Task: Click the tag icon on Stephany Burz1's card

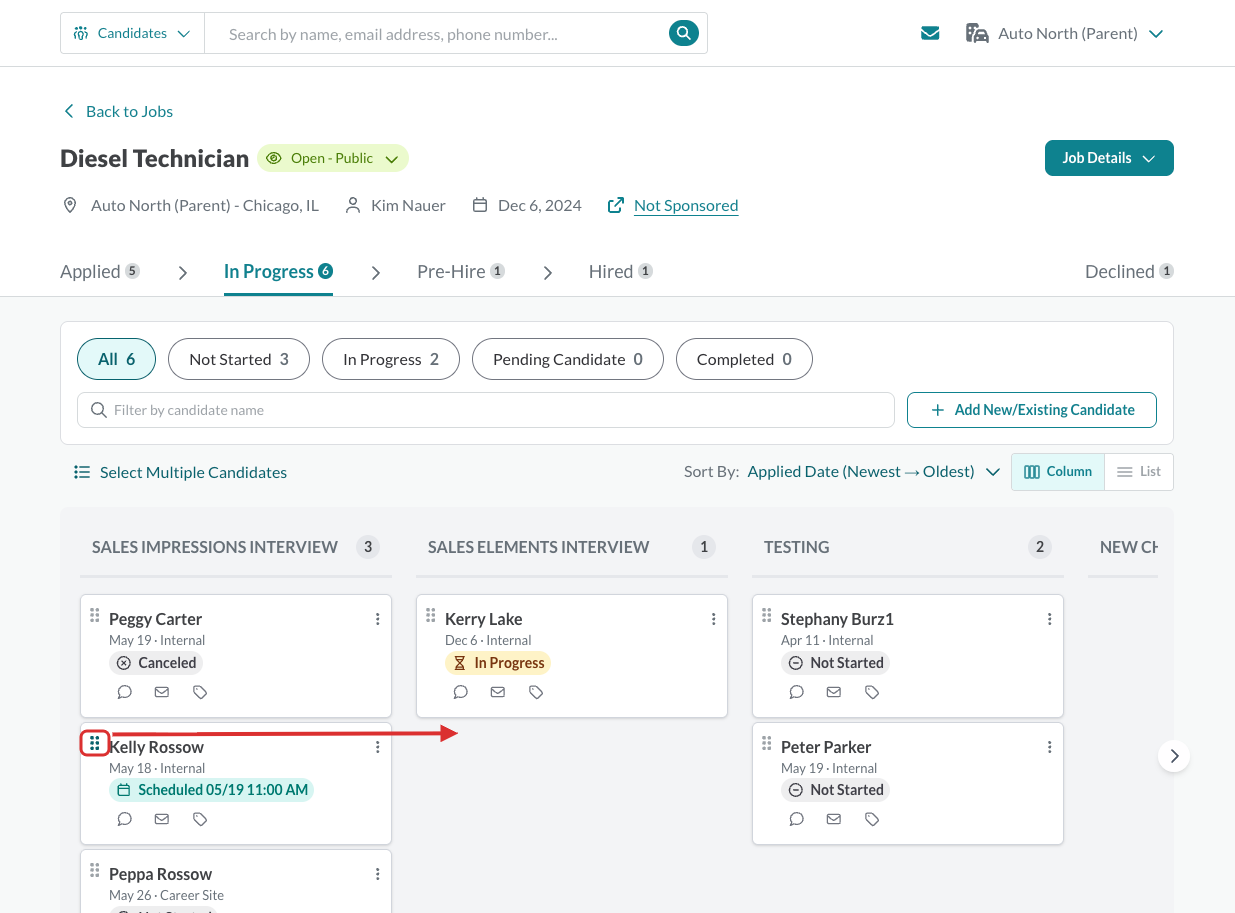Action: click(872, 692)
